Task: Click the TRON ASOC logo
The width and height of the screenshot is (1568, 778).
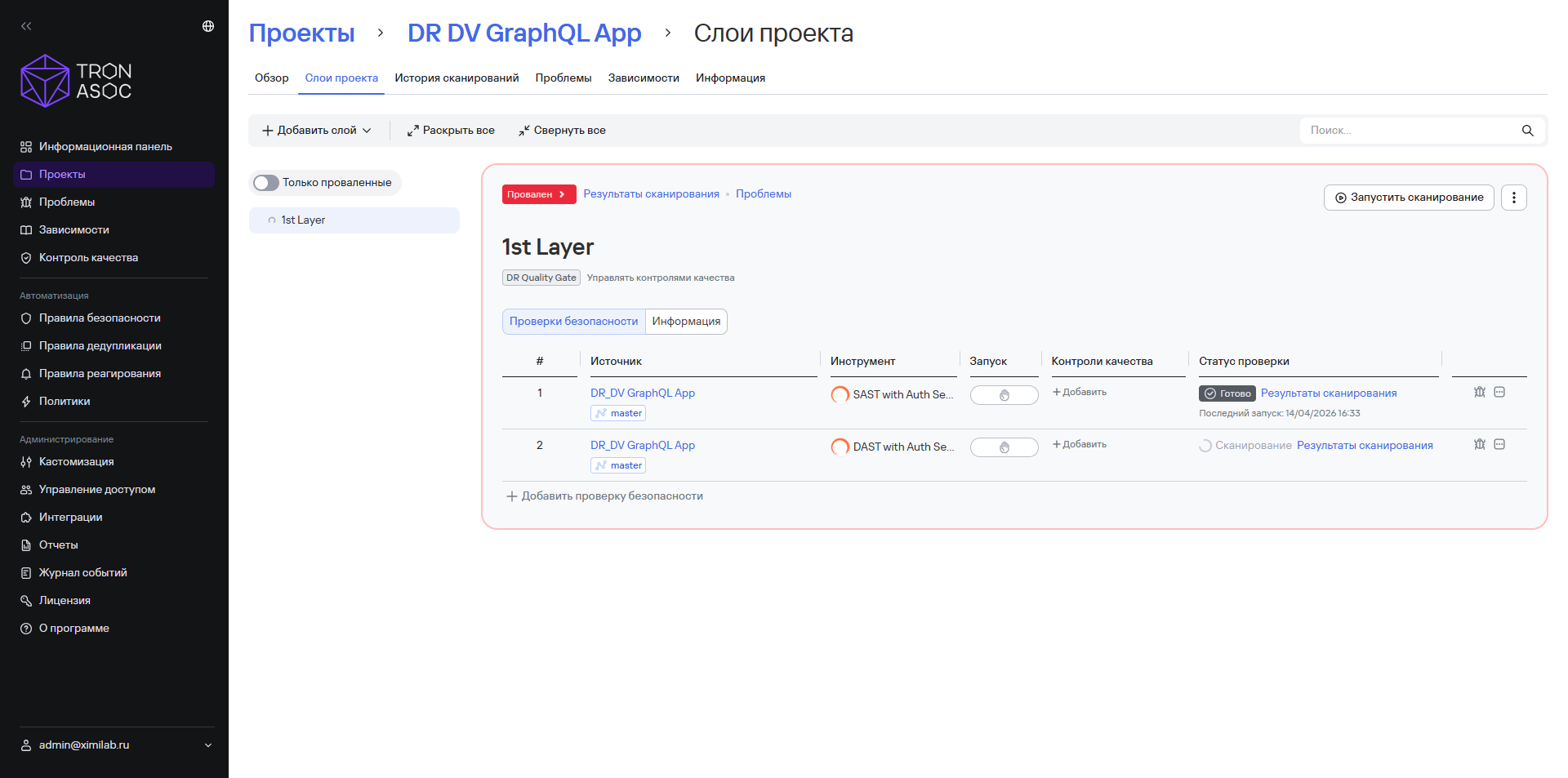Action: (x=76, y=81)
